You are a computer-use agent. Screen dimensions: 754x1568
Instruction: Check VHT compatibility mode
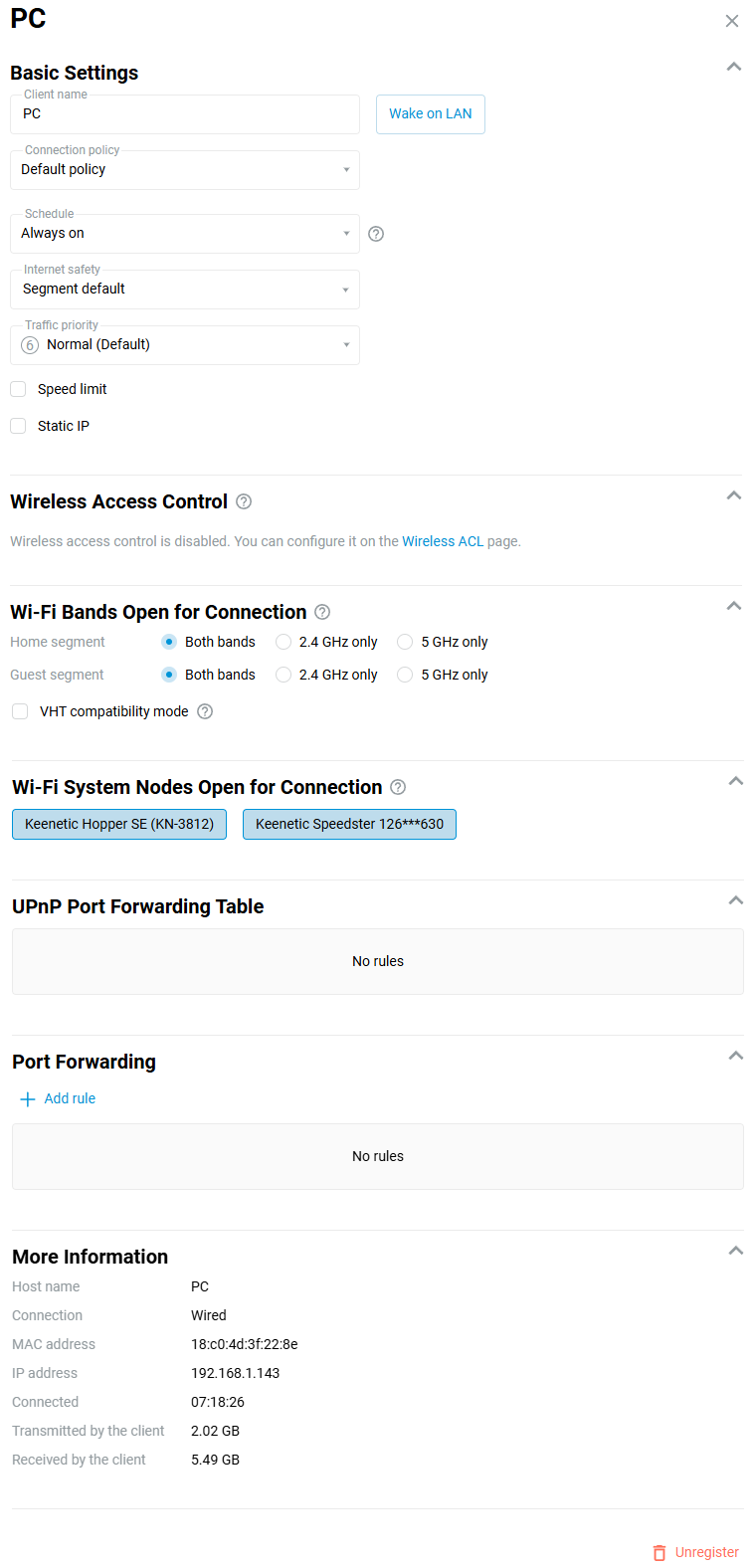(17, 710)
